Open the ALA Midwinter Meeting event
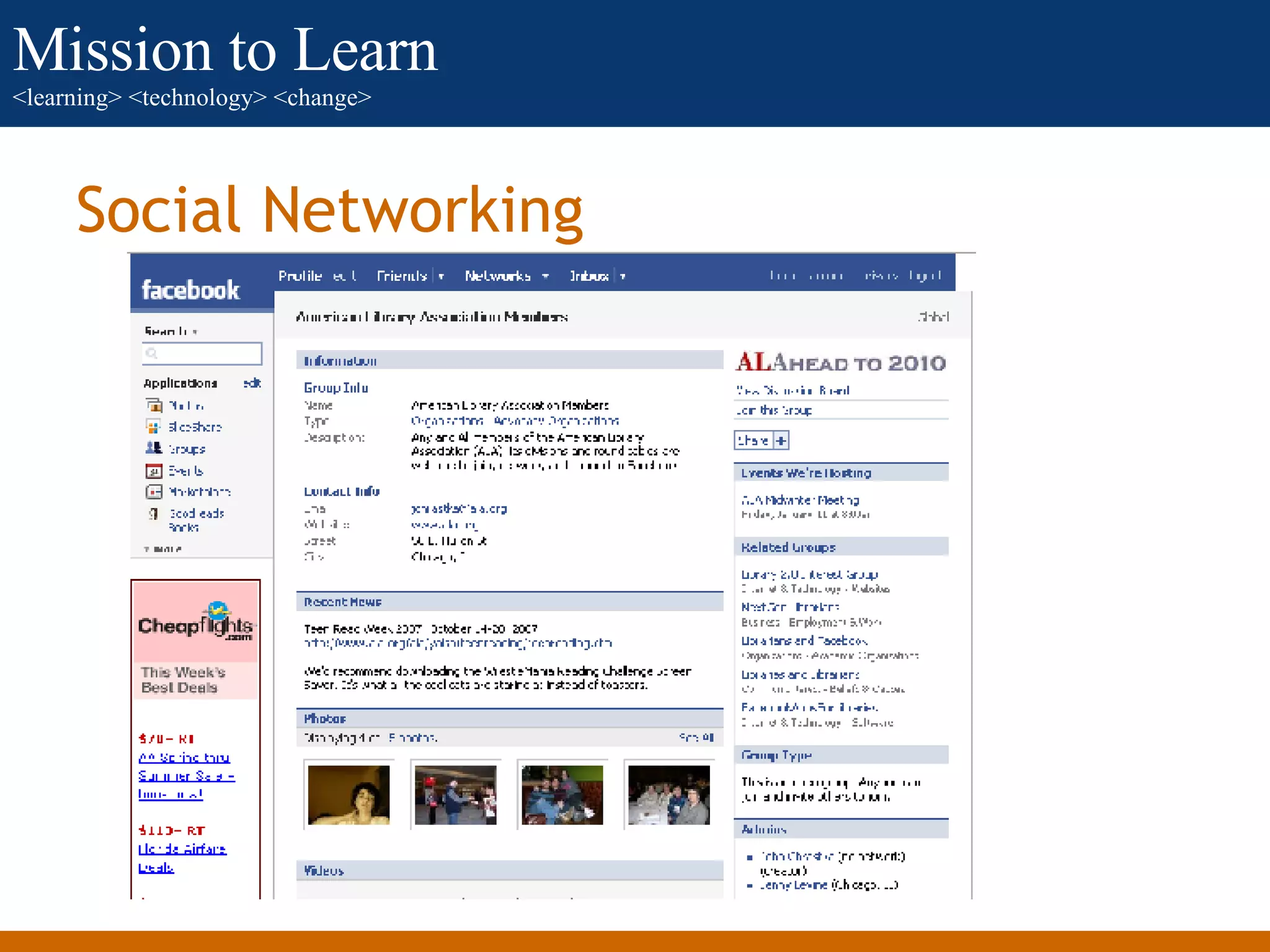The width and height of the screenshot is (1270, 952). (800, 500)
